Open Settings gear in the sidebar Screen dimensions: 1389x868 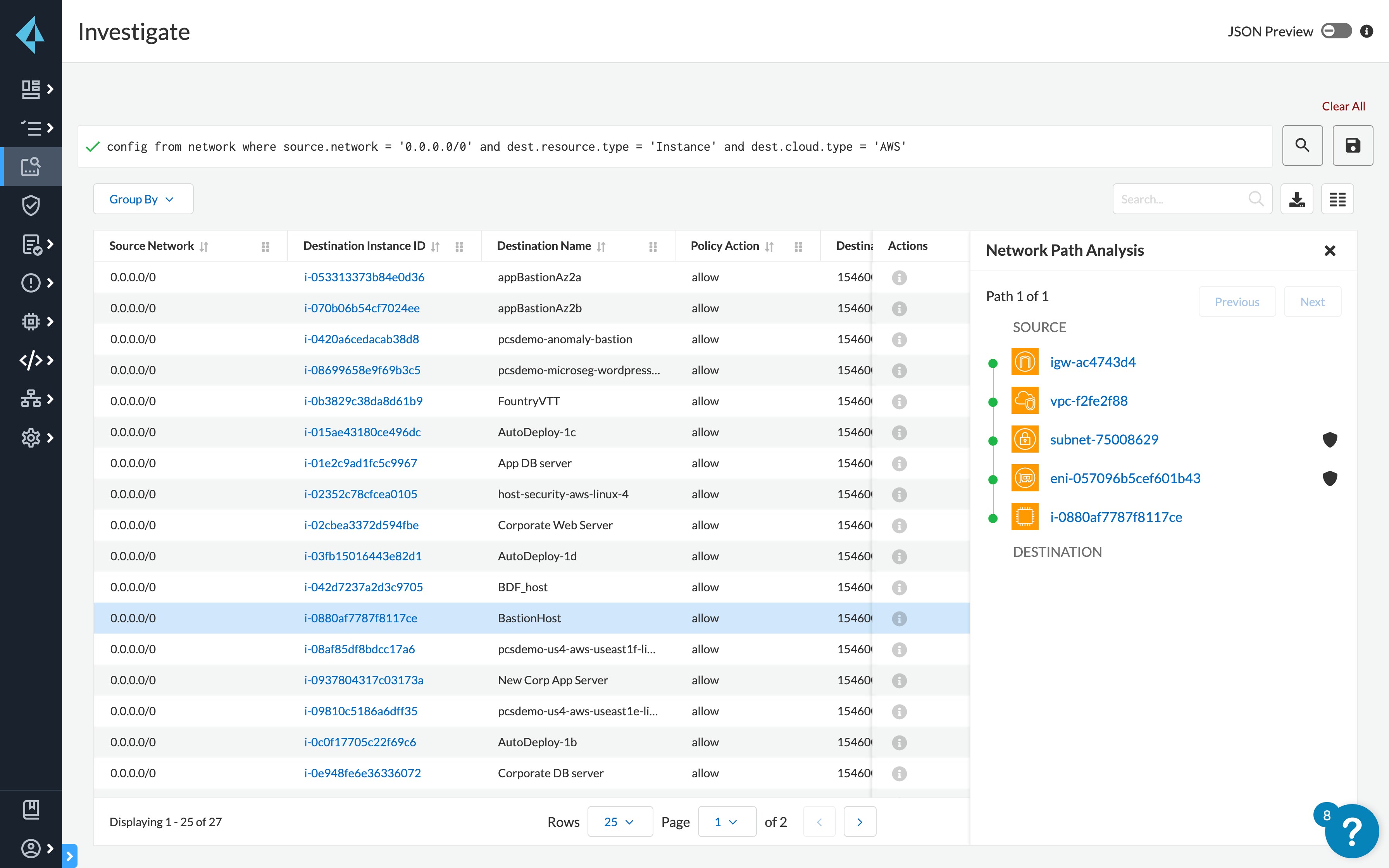(31, 438)
